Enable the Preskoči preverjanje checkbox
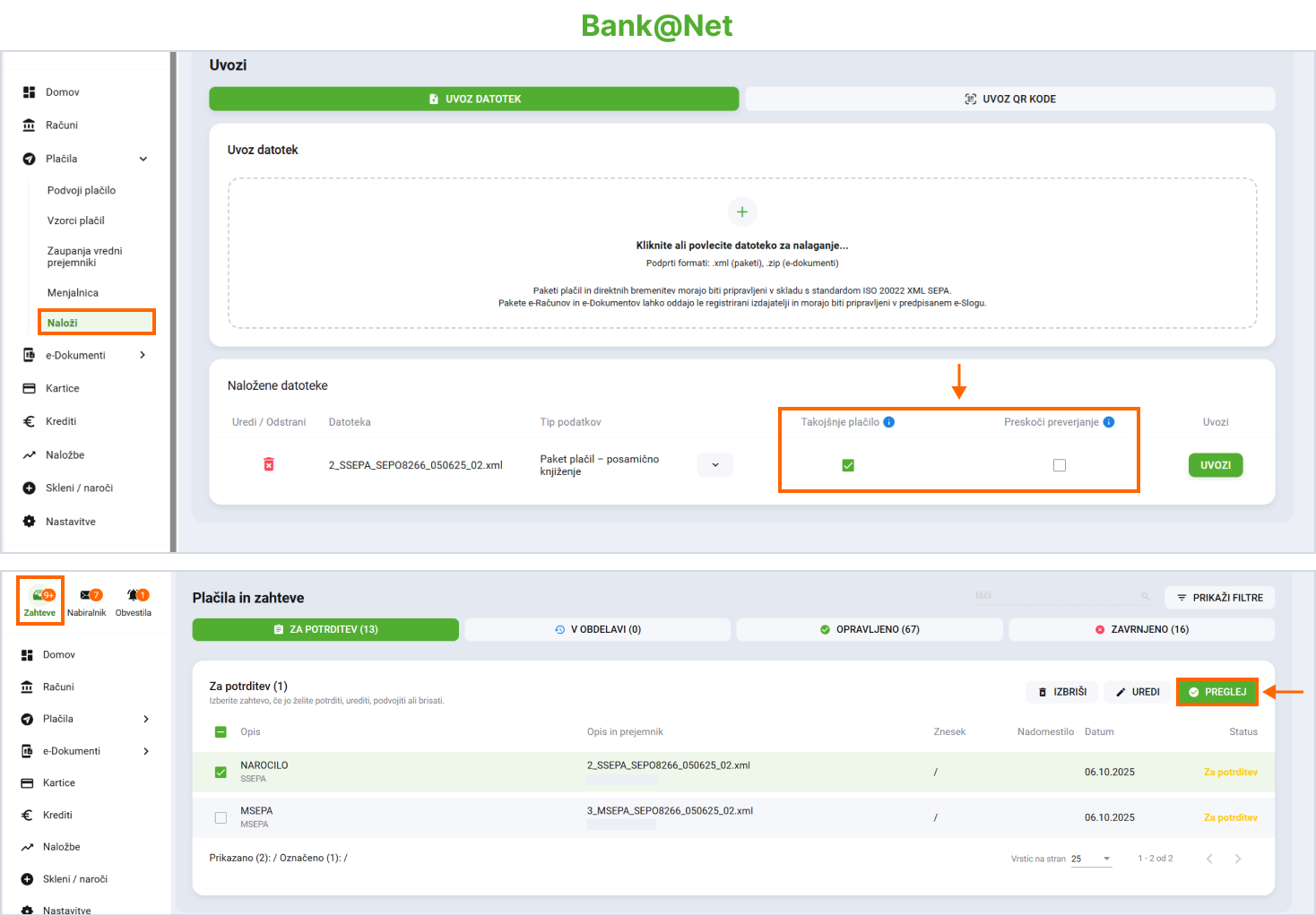 (x=1060, y=465)
